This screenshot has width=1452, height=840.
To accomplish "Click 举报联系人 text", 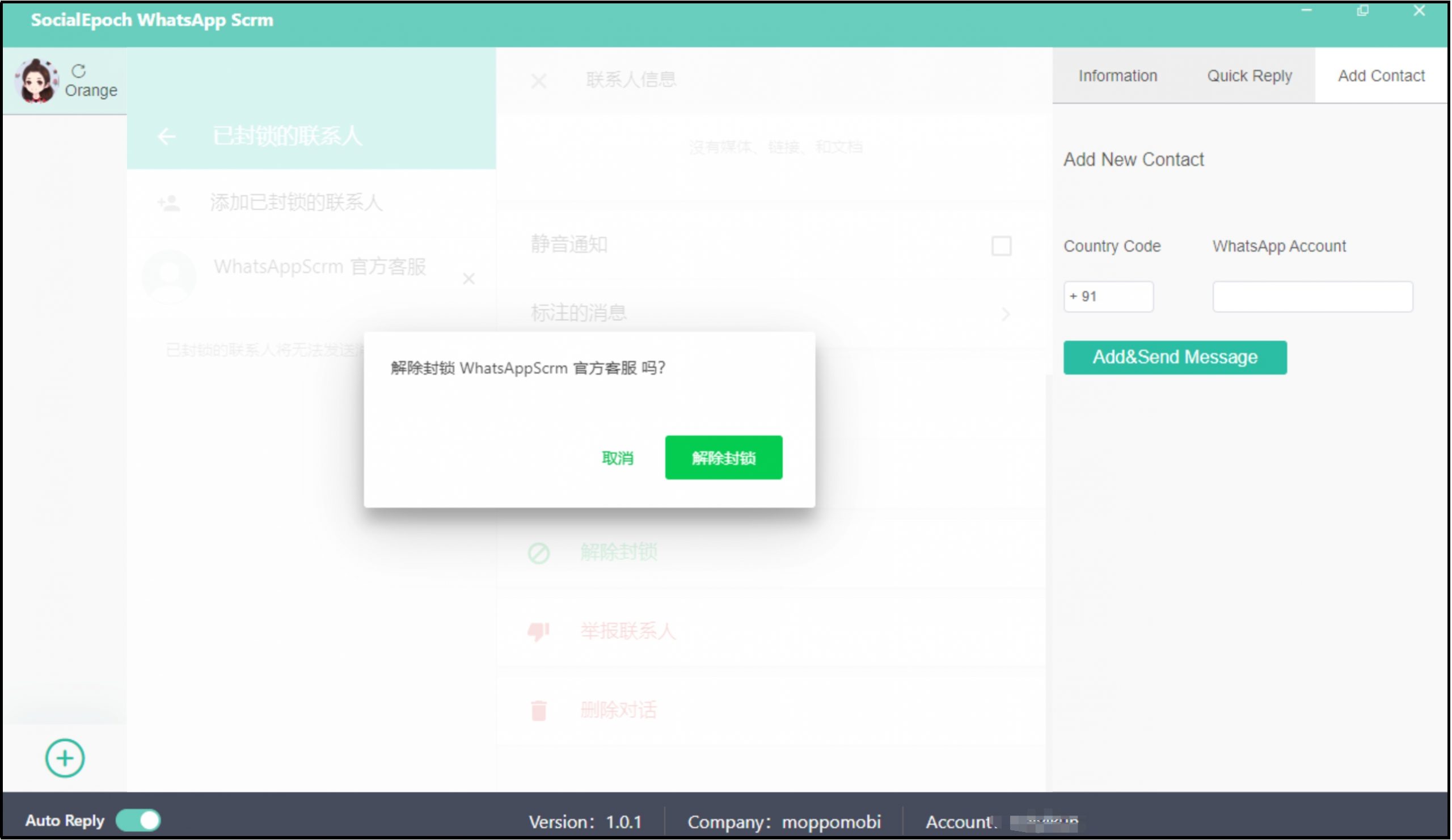I will tap(628, 632).
